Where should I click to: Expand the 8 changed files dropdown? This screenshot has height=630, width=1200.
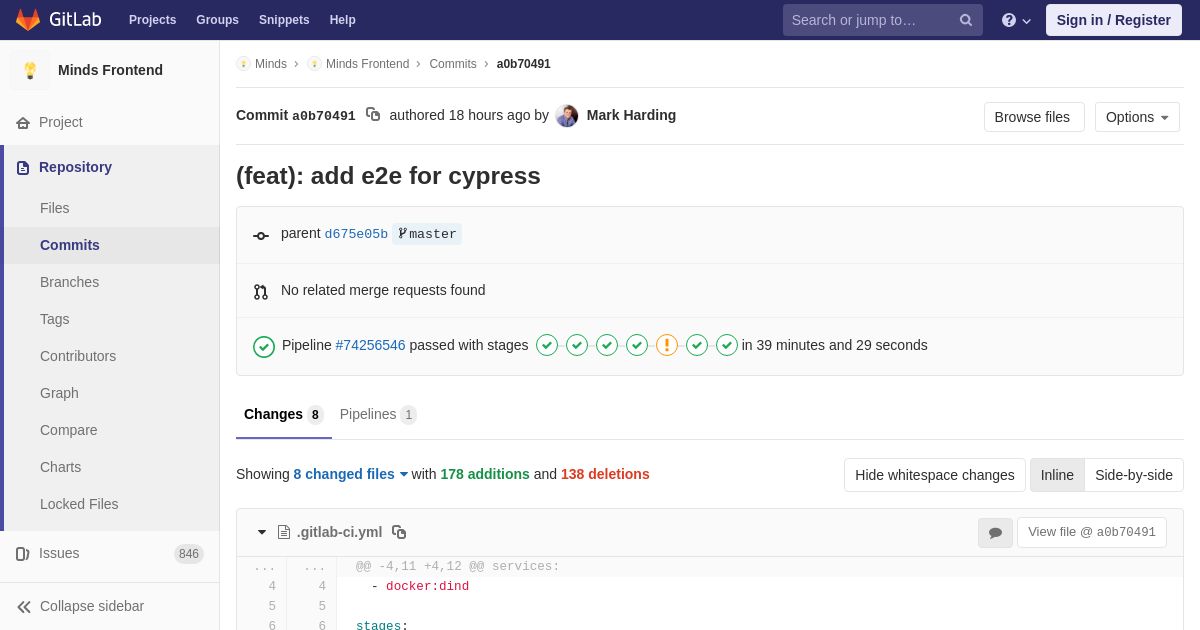[351, 474]
